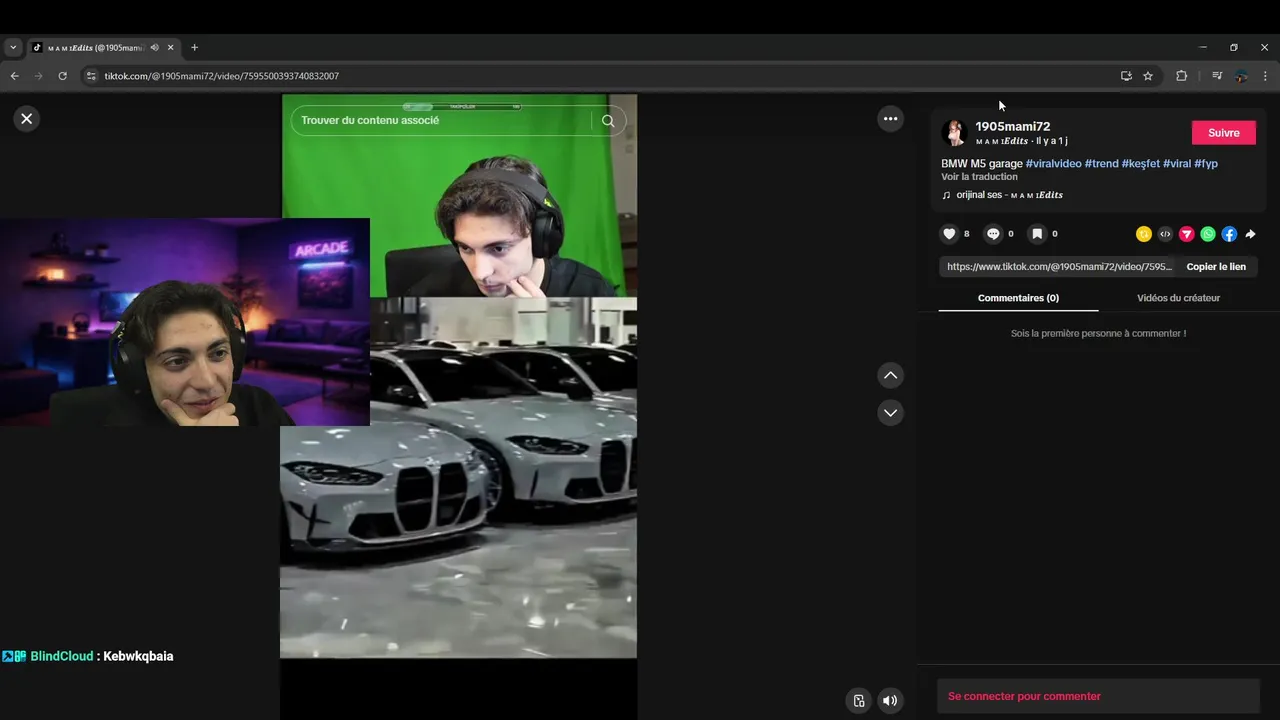Open the media controls icon in toolbar

(1217, 76)
